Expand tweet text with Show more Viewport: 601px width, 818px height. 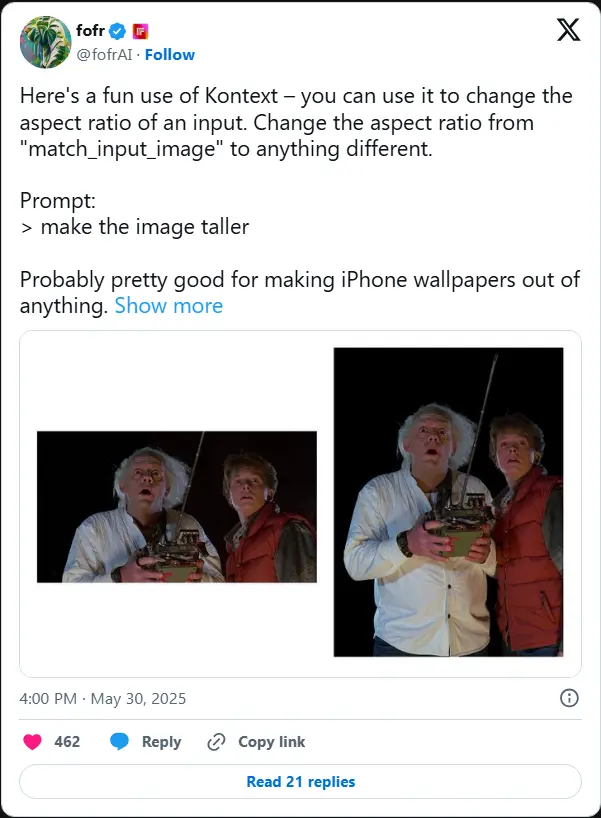coord(169,306)
